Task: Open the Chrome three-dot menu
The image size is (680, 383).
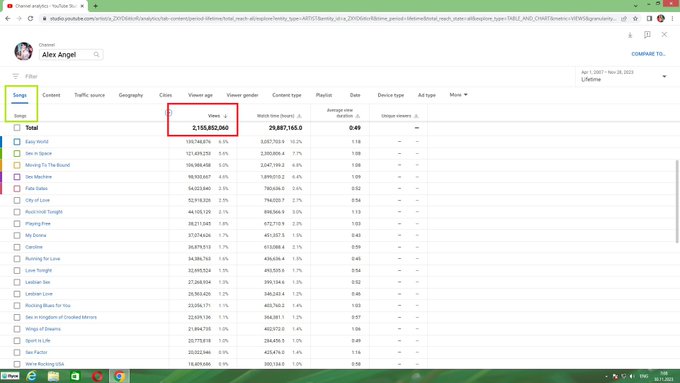Action: [x=673, y=19]
